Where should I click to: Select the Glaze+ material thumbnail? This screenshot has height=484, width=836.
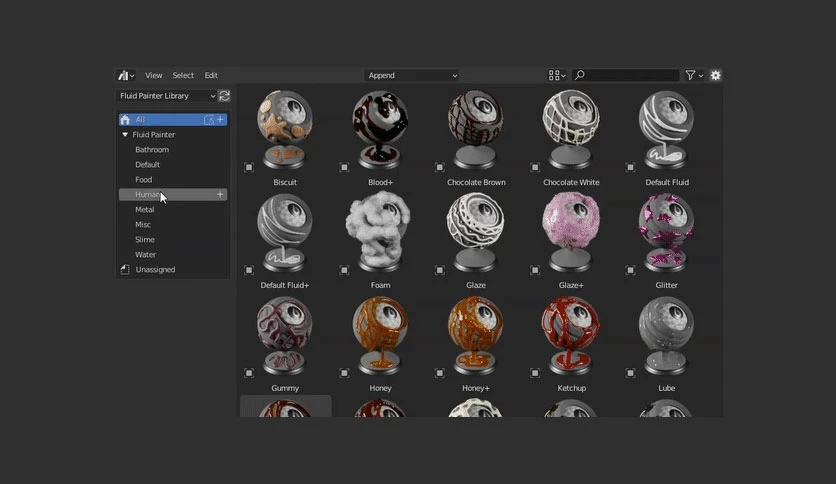point(571,233)
